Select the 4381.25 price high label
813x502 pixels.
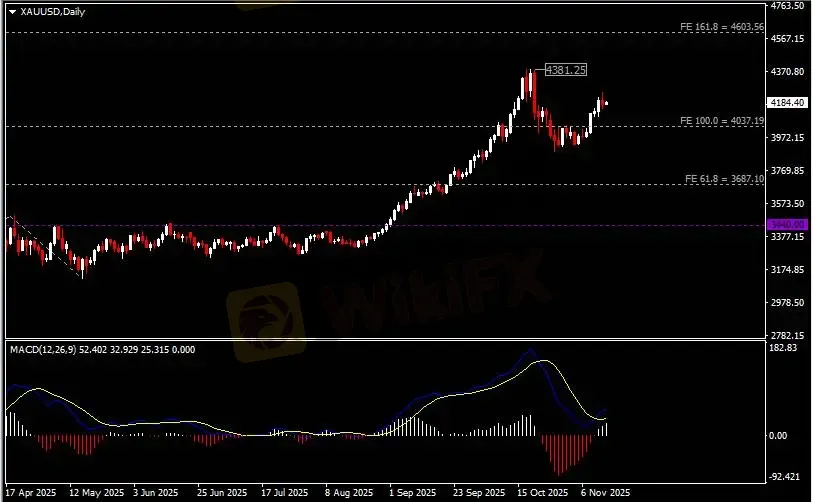[x=566, y=70]
